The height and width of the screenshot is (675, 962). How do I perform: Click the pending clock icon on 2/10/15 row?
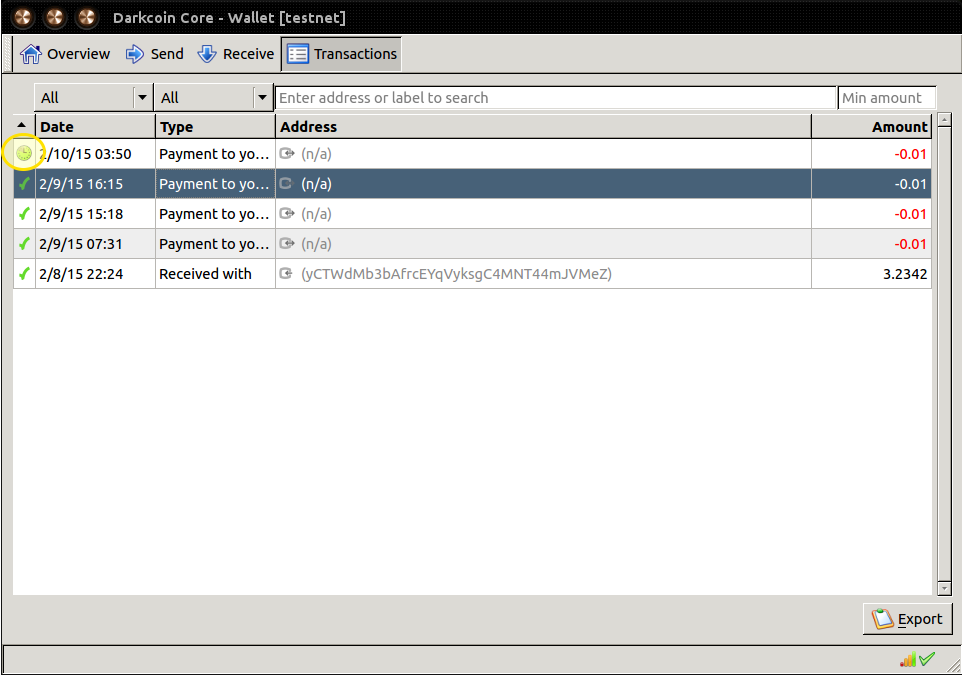pyautogui.click(x=23, y=153)
